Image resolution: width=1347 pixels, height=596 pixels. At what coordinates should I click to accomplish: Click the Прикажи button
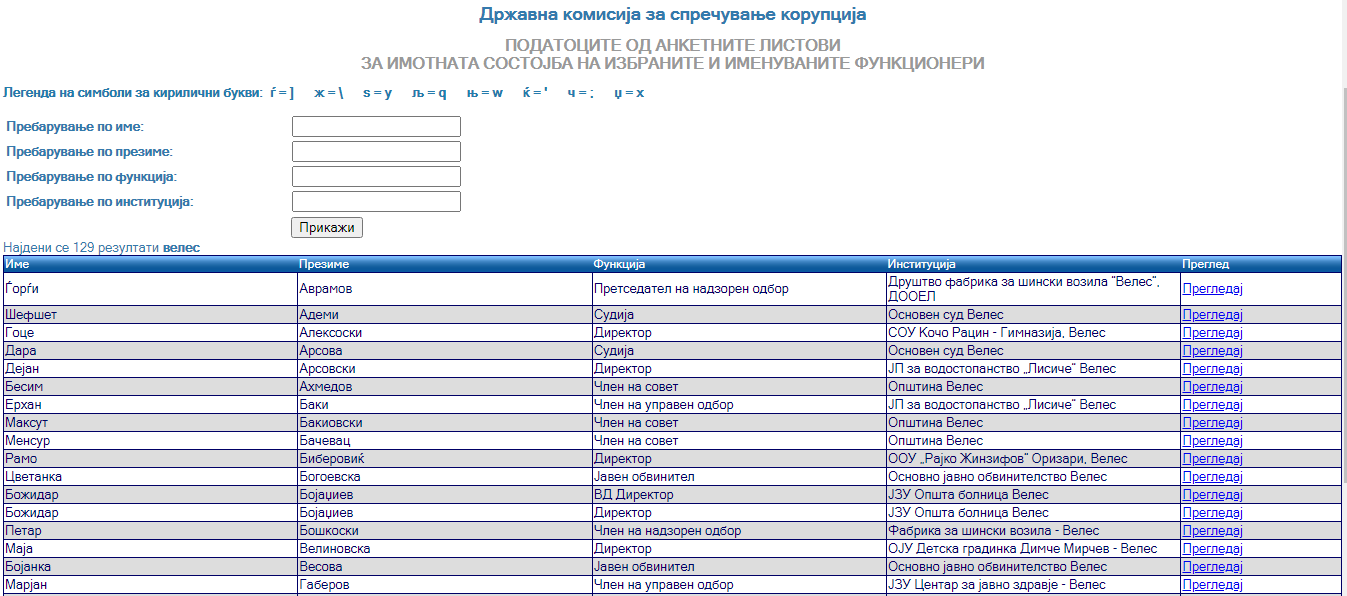coord(327,228)
